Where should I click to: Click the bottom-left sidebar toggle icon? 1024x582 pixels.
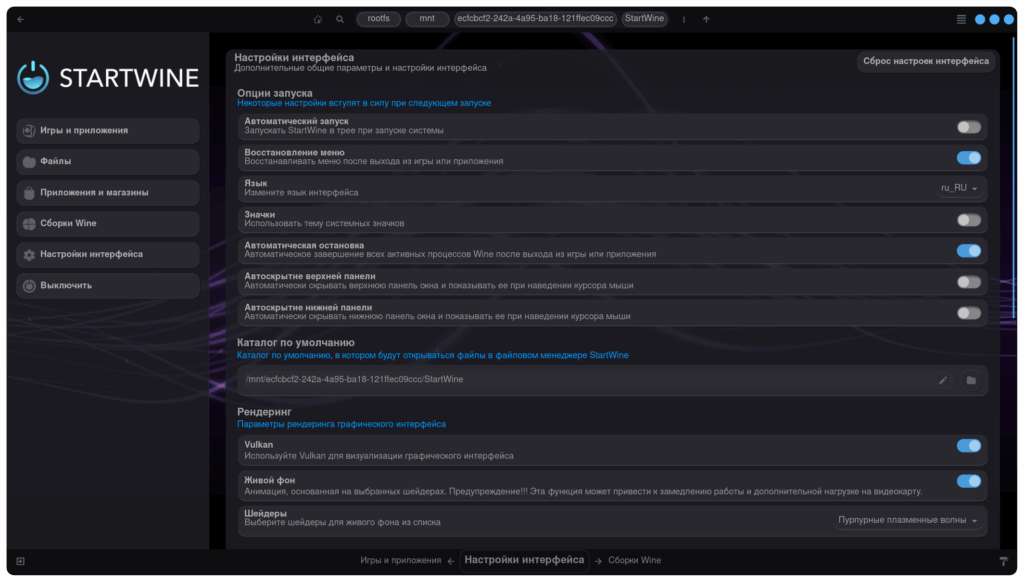click(21, 561)
